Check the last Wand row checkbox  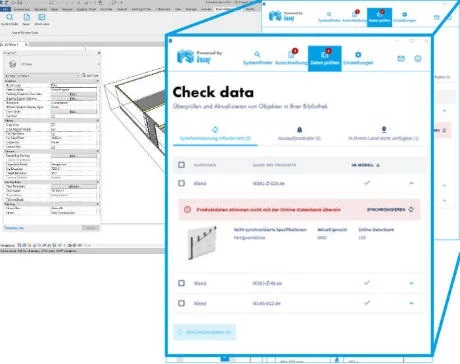181,303
